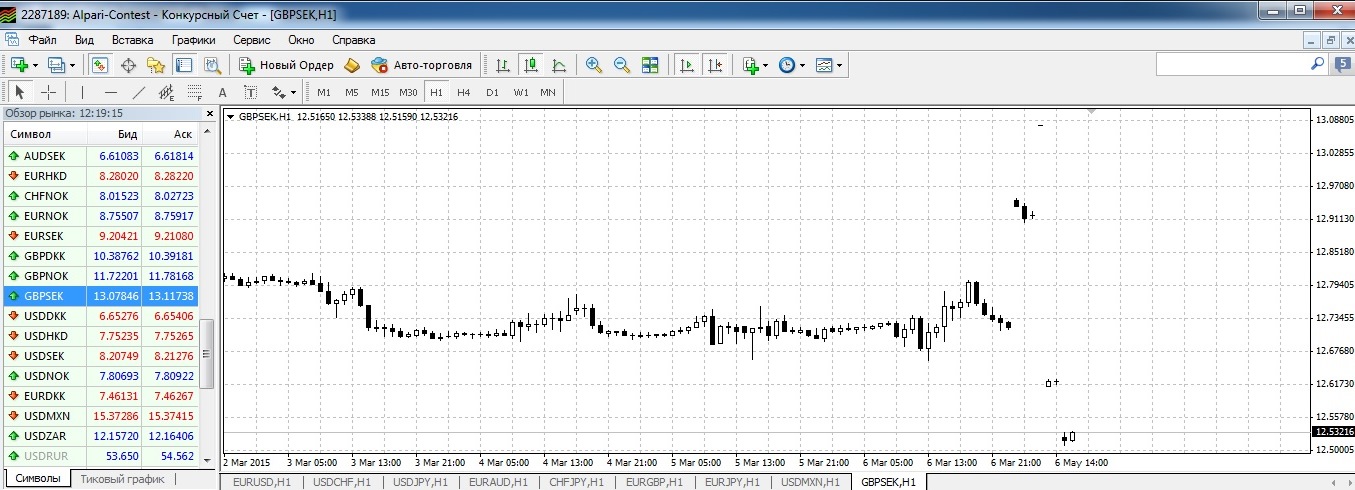Draw a horizontal line tool
The height and width of the screenshot is (490, 1355).
click(110, 92)
